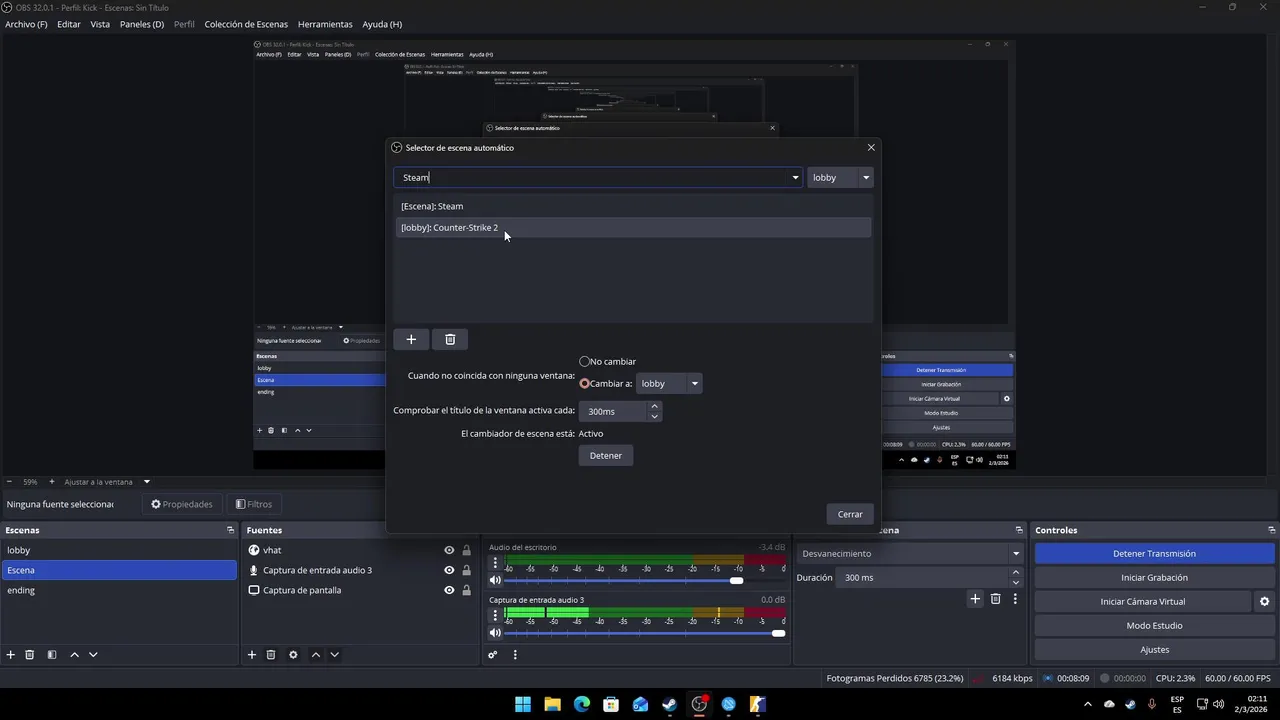Image resolution: width=1280 pixels, height=720 pixels.
Task: Undock the Escenas panel
Action: [x=230, y=530]
